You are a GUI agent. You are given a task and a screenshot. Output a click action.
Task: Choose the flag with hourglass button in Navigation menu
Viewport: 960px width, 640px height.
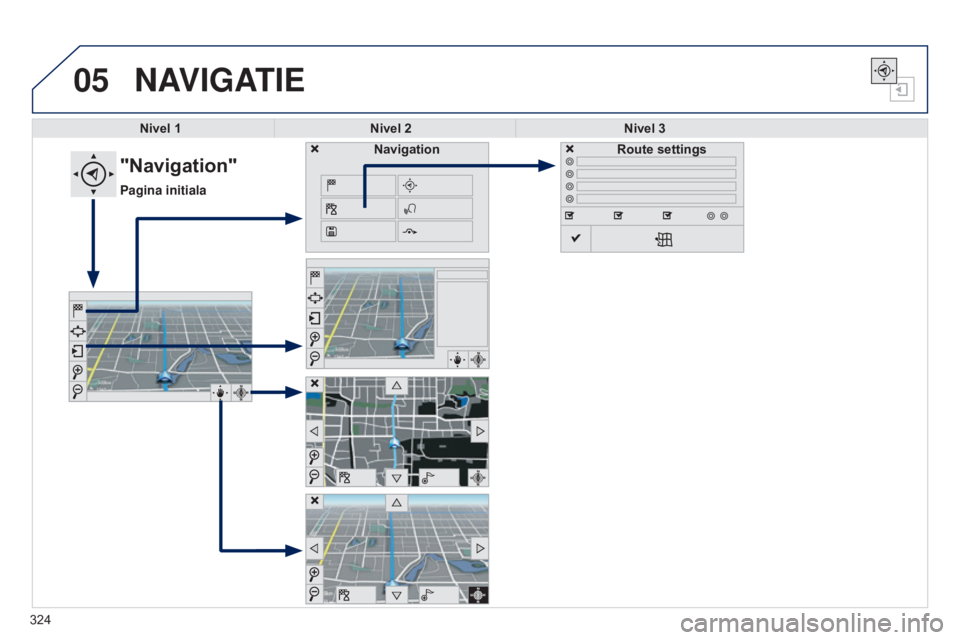point(358,208)
